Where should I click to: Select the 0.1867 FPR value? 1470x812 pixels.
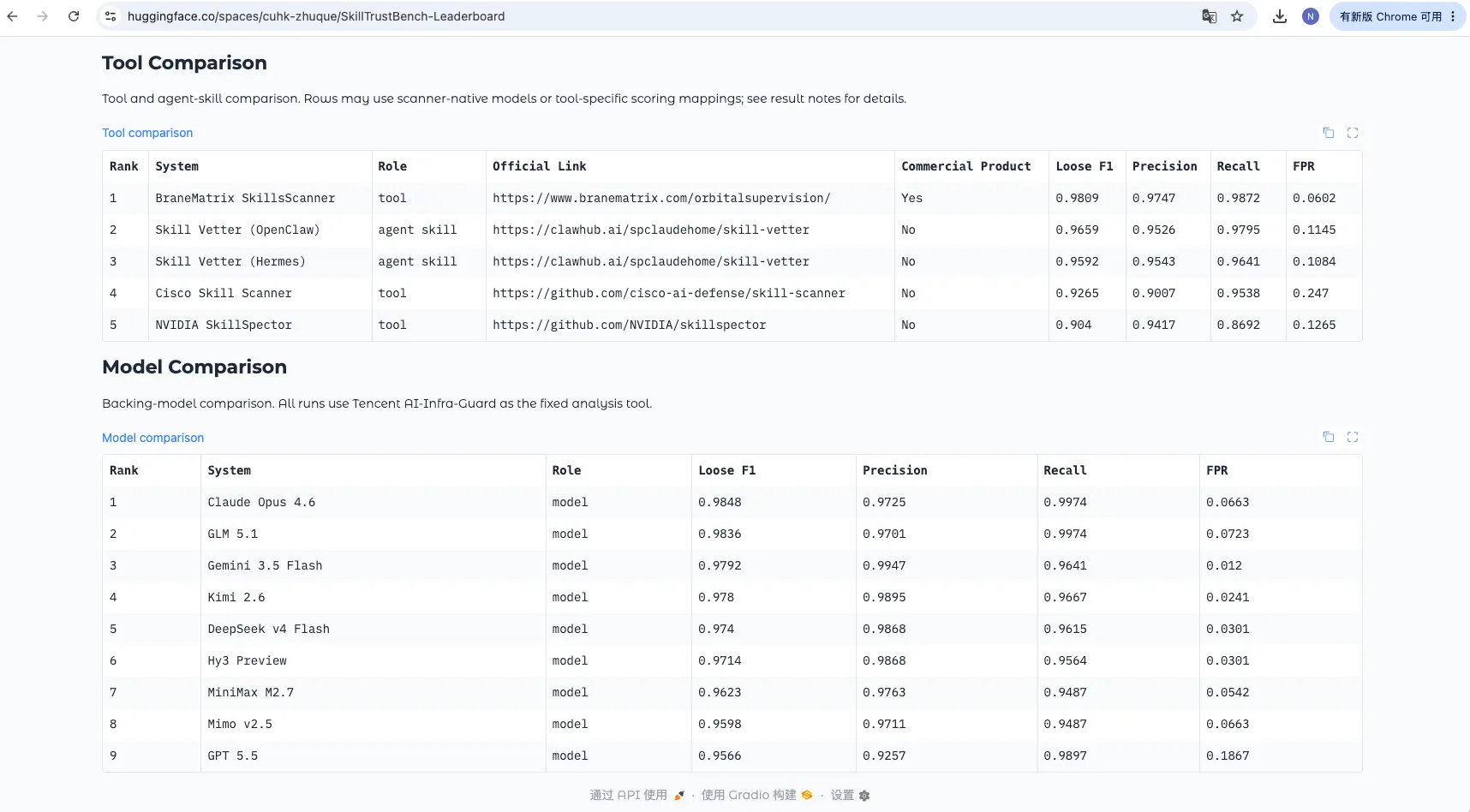pyautogui.click(x=1281, y=755)
